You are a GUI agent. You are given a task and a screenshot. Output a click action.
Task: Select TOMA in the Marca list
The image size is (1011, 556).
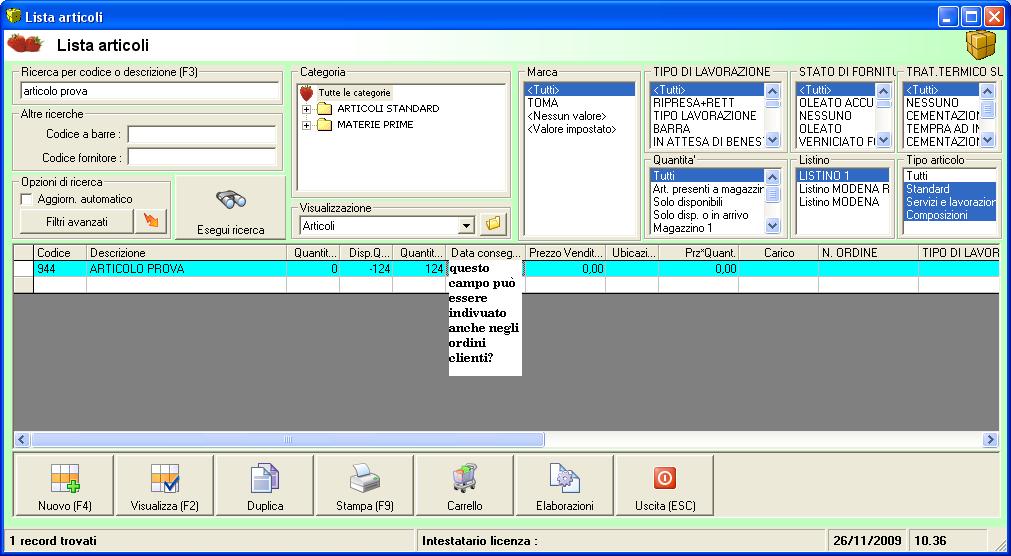click(543, 103)
